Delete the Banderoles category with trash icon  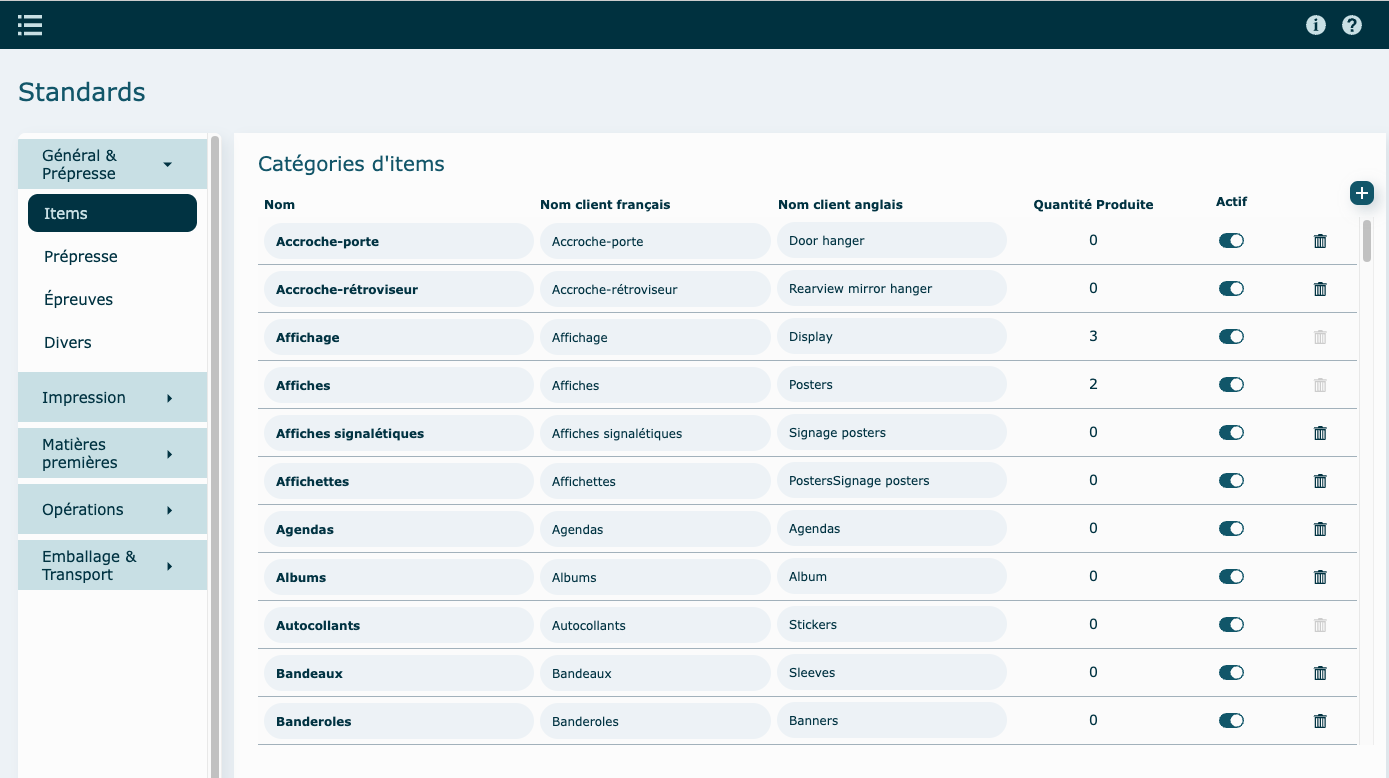1319,721
